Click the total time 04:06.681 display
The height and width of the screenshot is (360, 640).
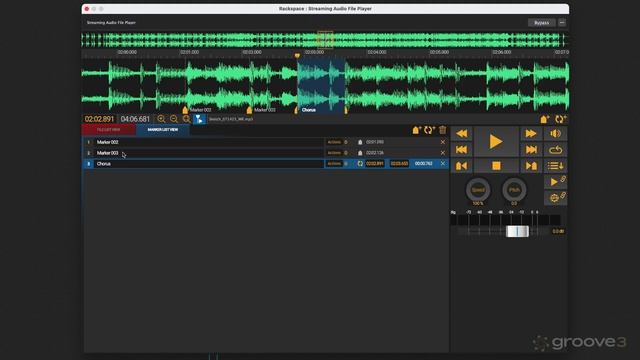(135, 119)
